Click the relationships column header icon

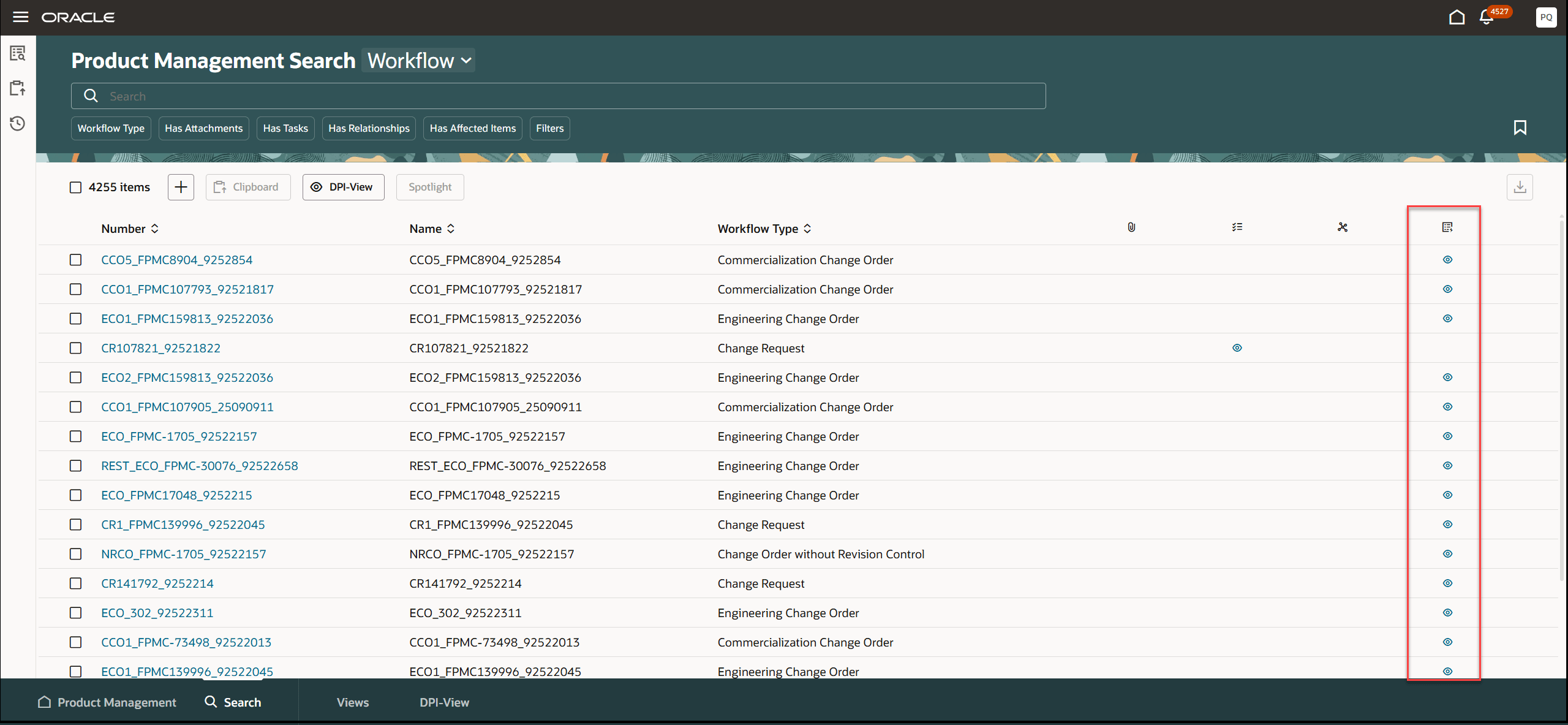point(1343,227)
